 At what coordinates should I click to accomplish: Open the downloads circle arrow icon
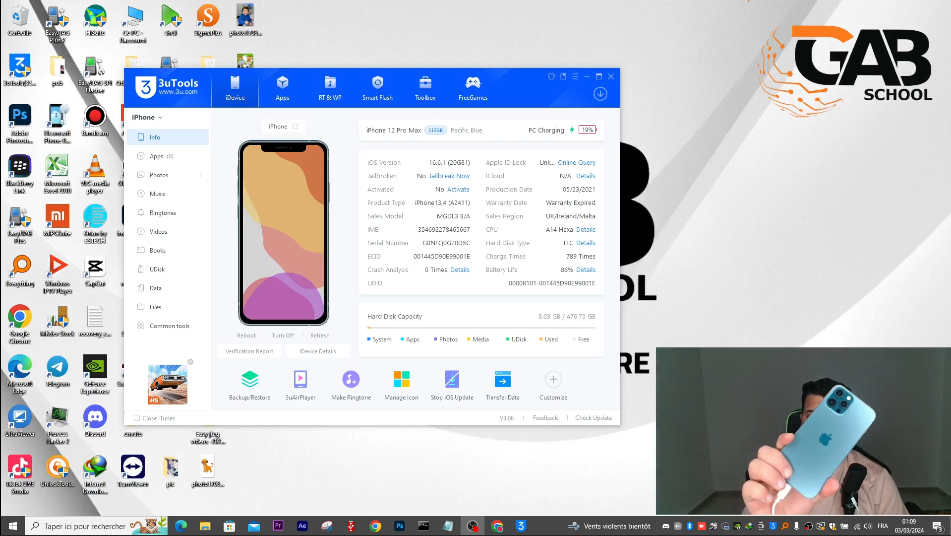pos(600,93)
